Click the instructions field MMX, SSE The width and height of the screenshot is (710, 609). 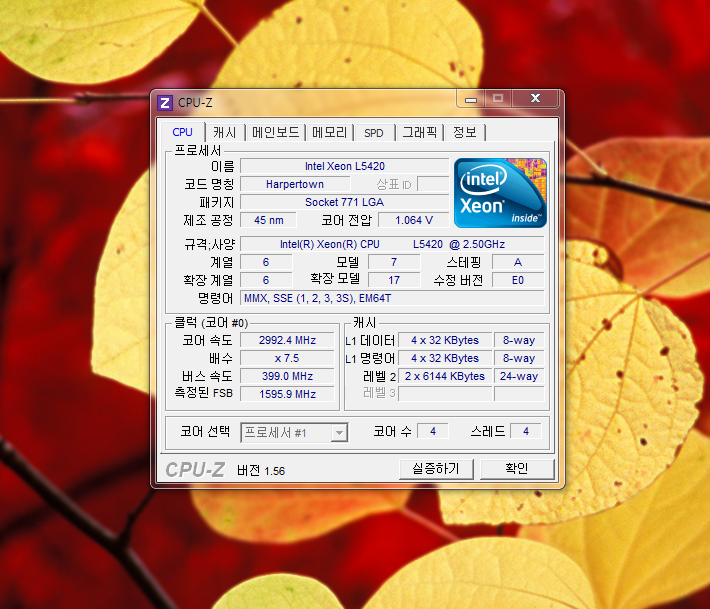coord(392,298)
